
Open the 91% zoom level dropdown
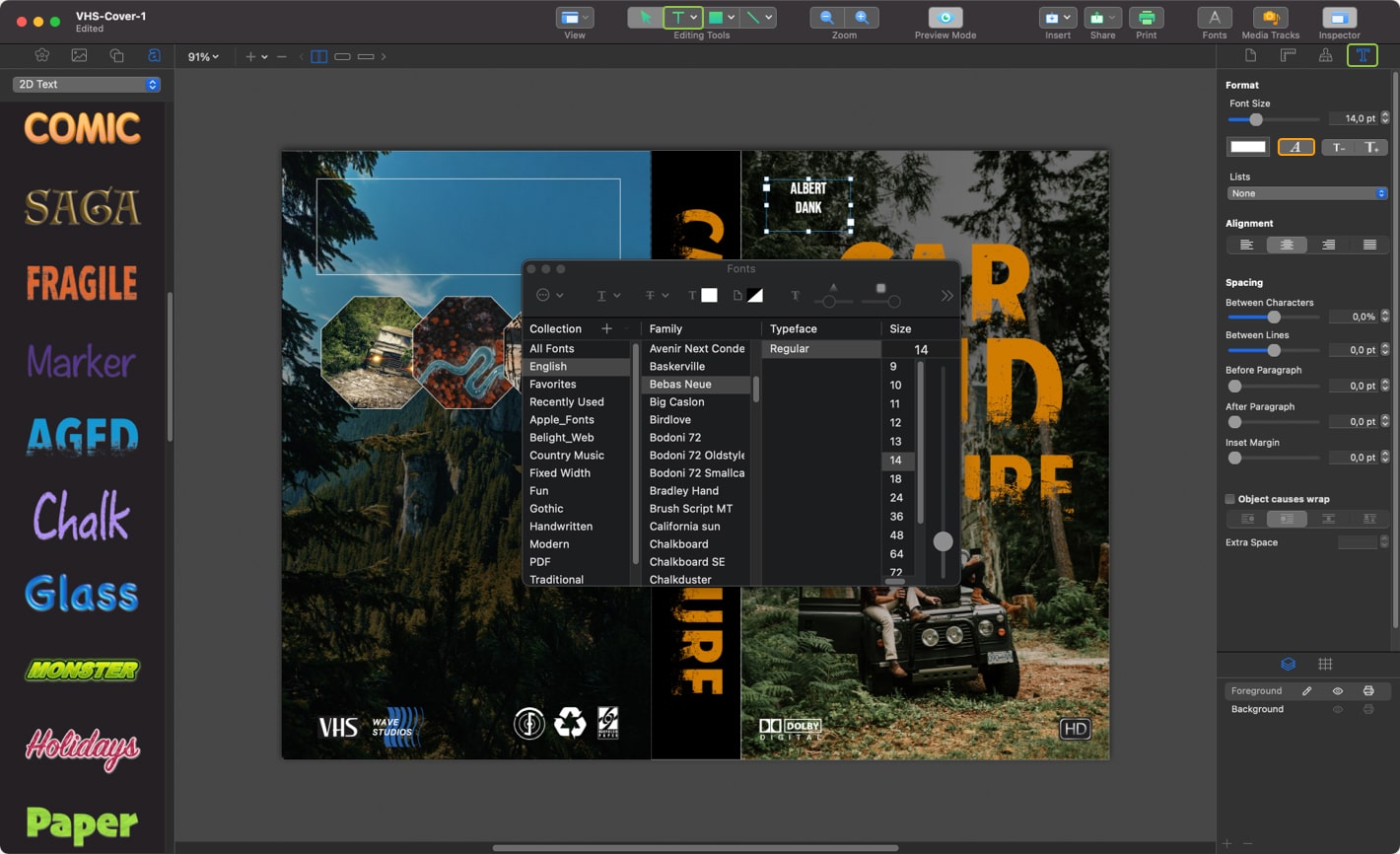click(x=202, y=56)
